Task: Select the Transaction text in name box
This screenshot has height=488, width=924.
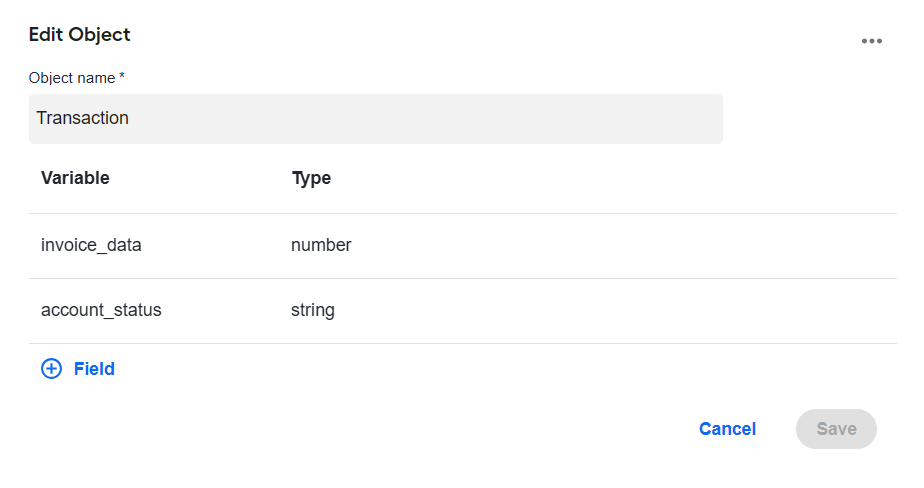Action: click(82, 118)
